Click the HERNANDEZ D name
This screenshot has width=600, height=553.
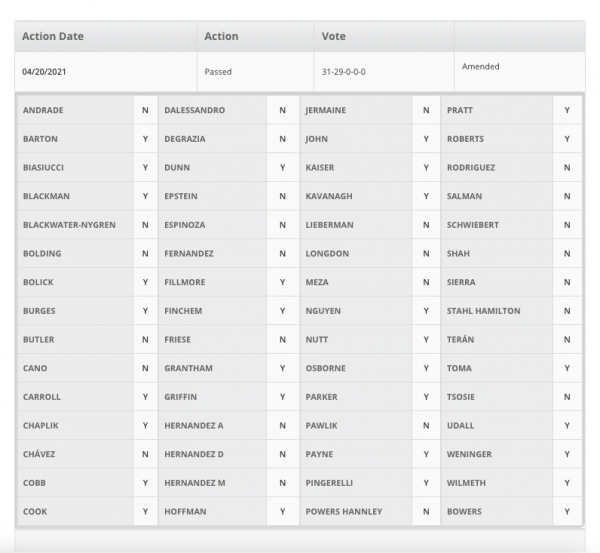tap(194, 455)
